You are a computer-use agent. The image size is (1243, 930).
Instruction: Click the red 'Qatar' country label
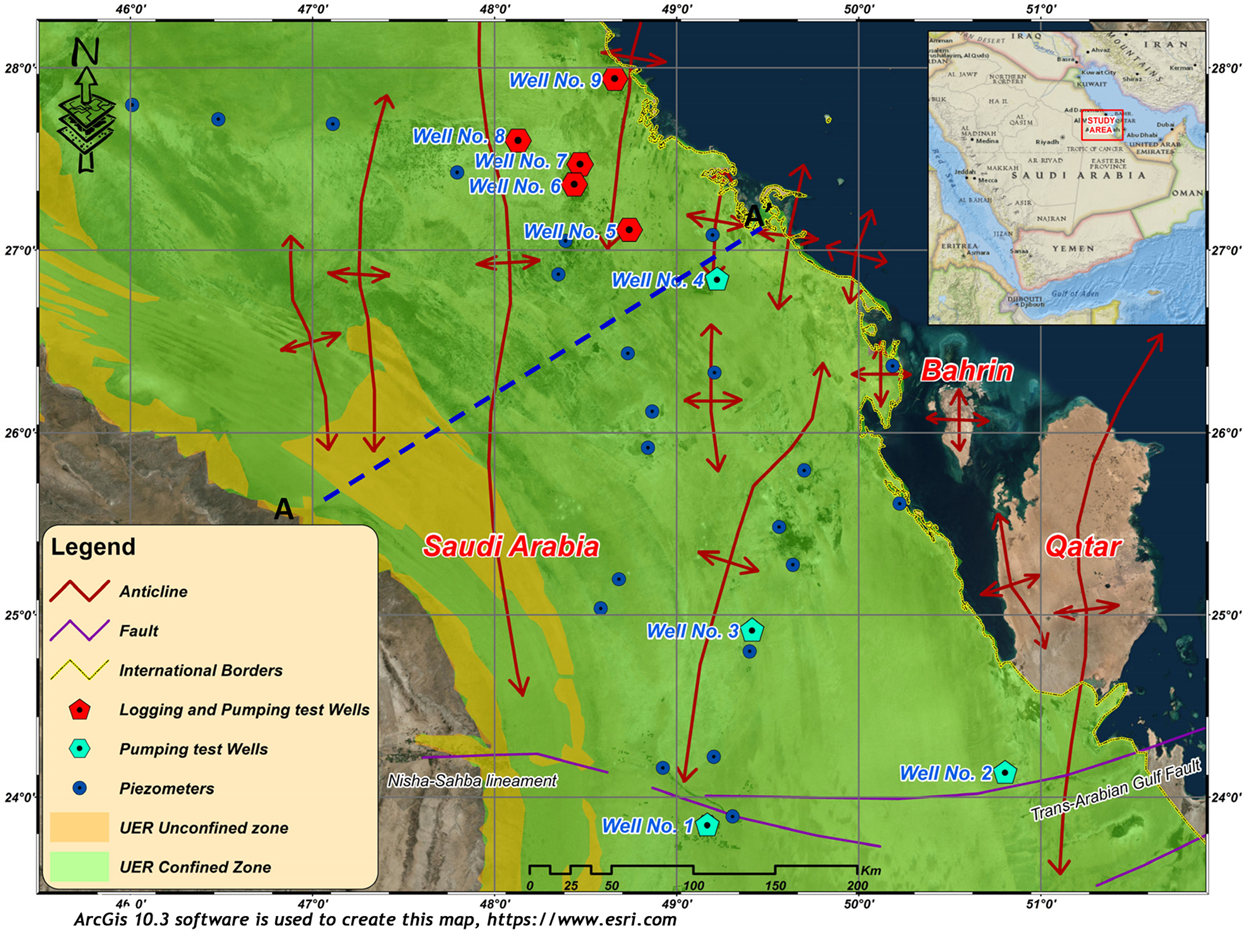[x=1084, y=546]
